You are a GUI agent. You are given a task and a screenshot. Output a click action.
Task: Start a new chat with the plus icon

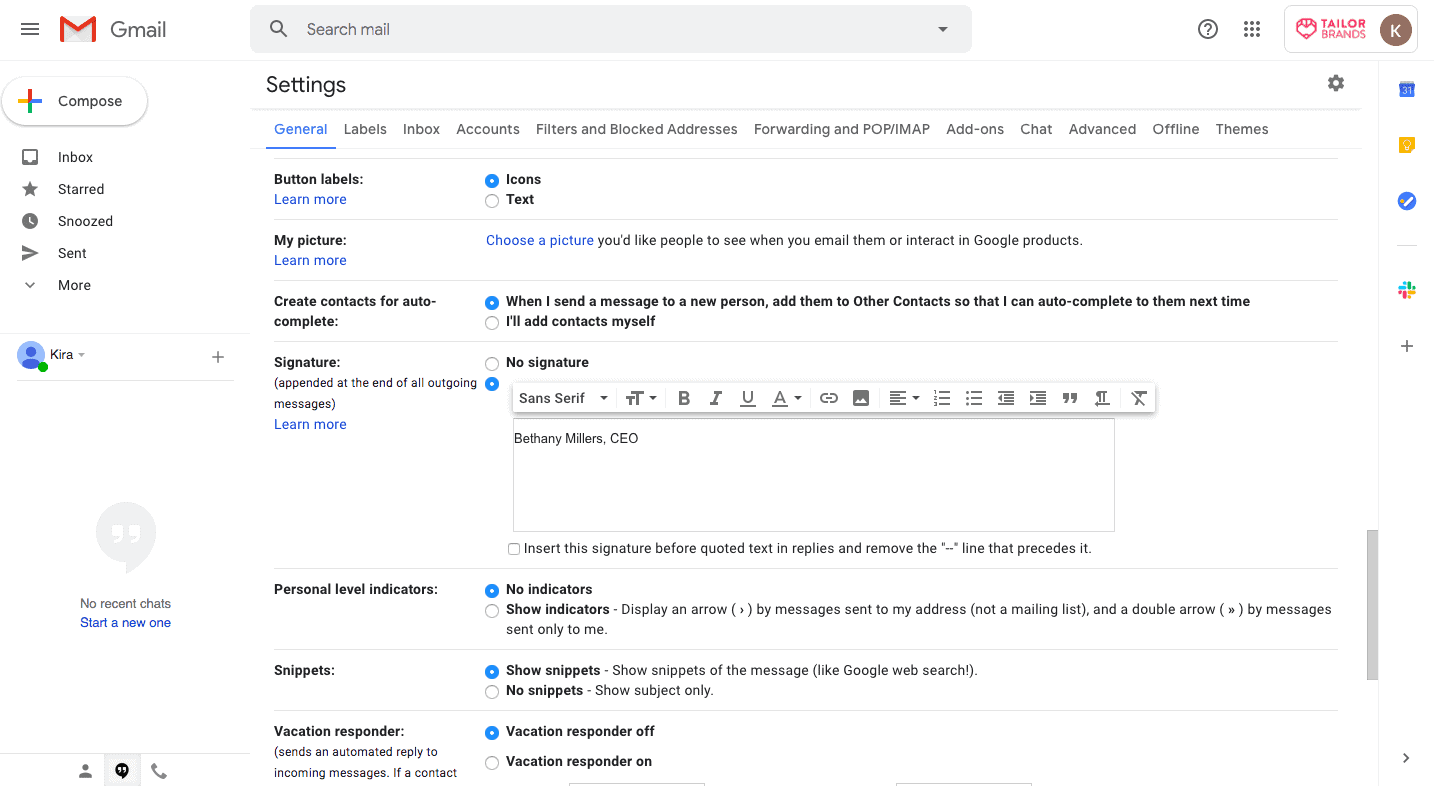(218, 357)
